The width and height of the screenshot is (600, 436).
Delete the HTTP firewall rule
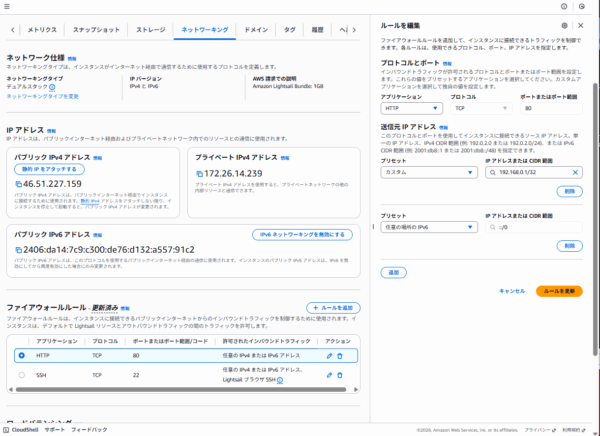point(339,356)
